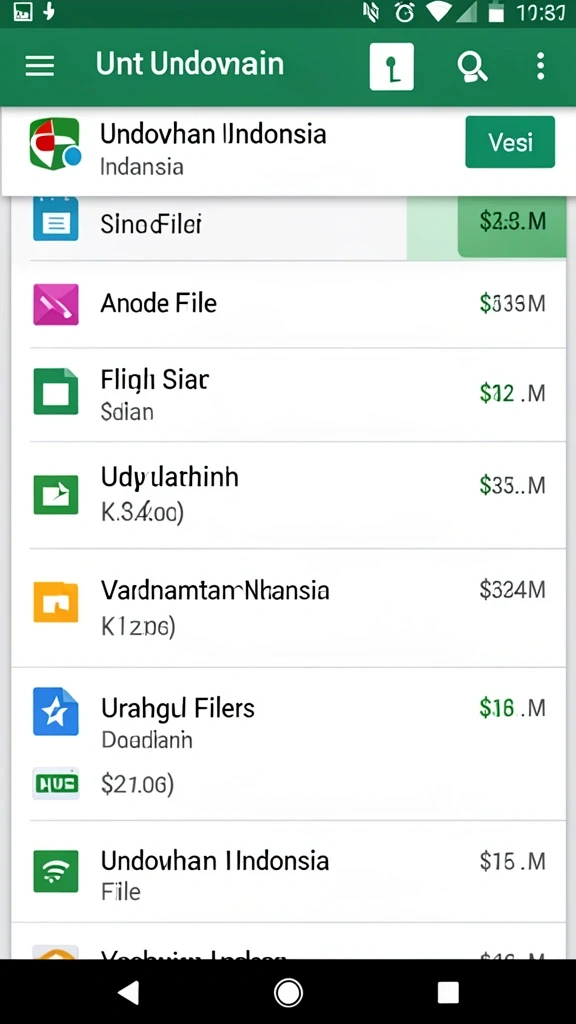Select the blue SinoFilei document icon
The height and width of the screenshot is (1024, 576).
point(56,220)
